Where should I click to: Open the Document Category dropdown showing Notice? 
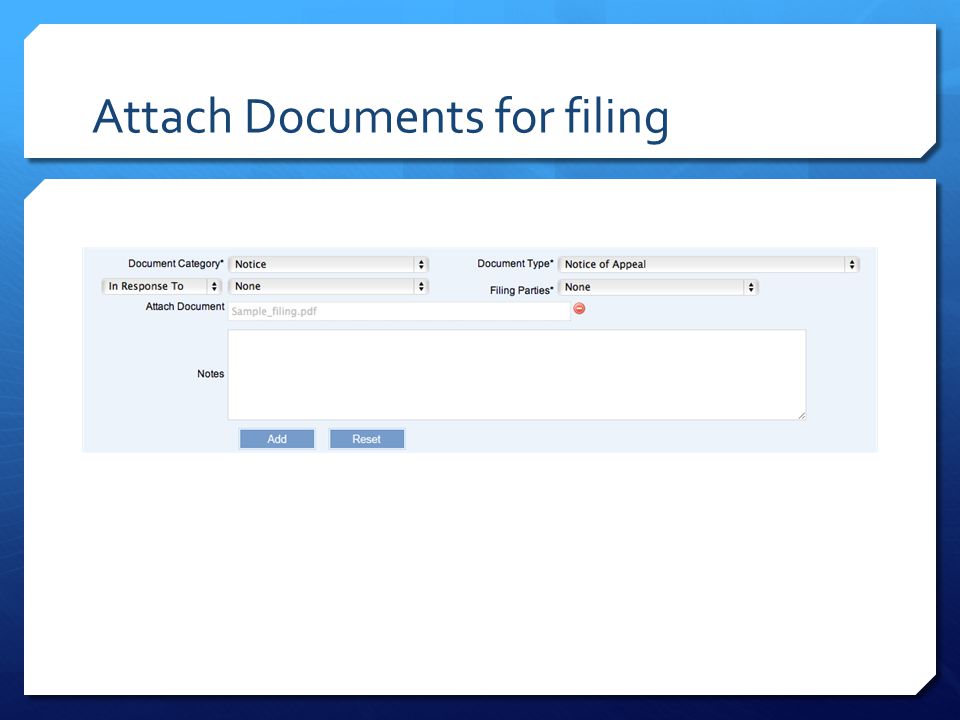pyautogui.click(x=328, y=264)
